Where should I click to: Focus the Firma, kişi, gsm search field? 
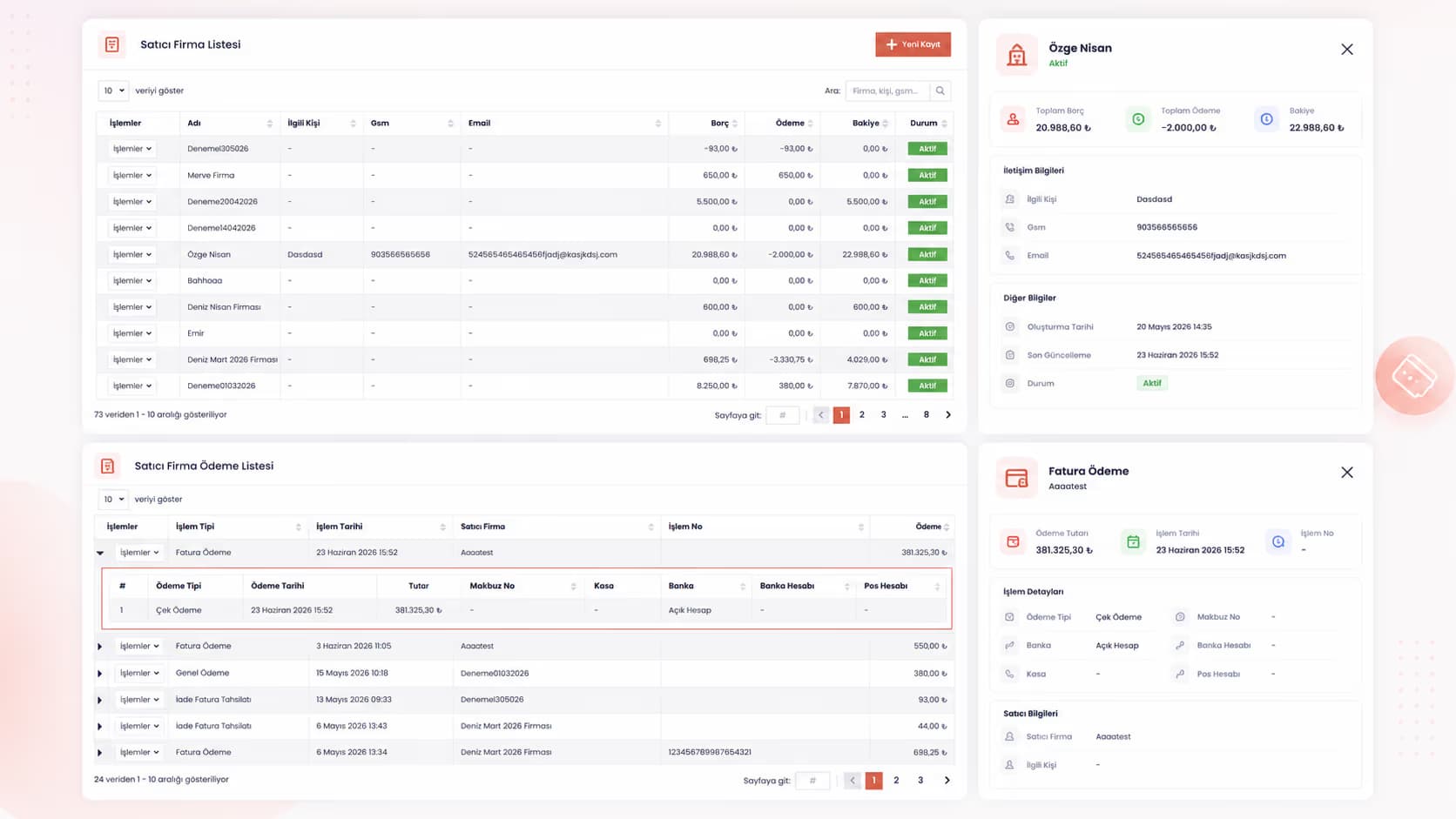[x=887, y=91]
